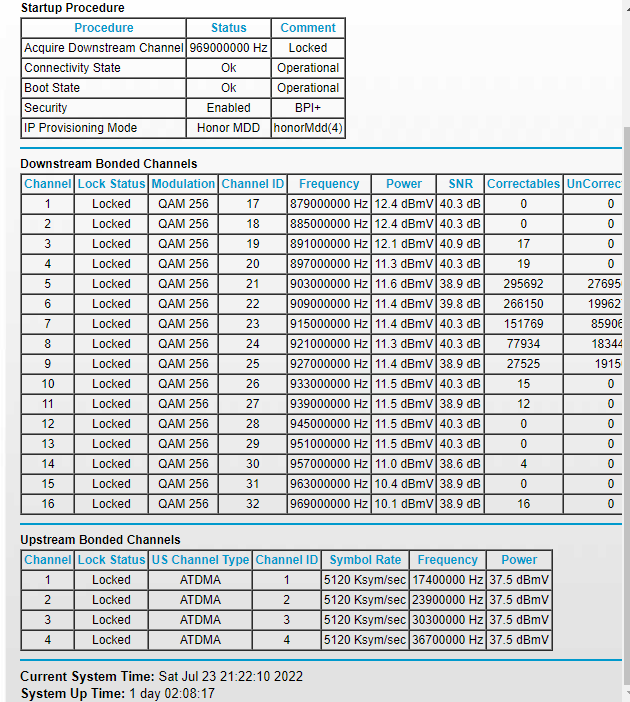This screenshot has height=702, width=630.
Task: Click the Security row's Enabled status
Action: 228,108
